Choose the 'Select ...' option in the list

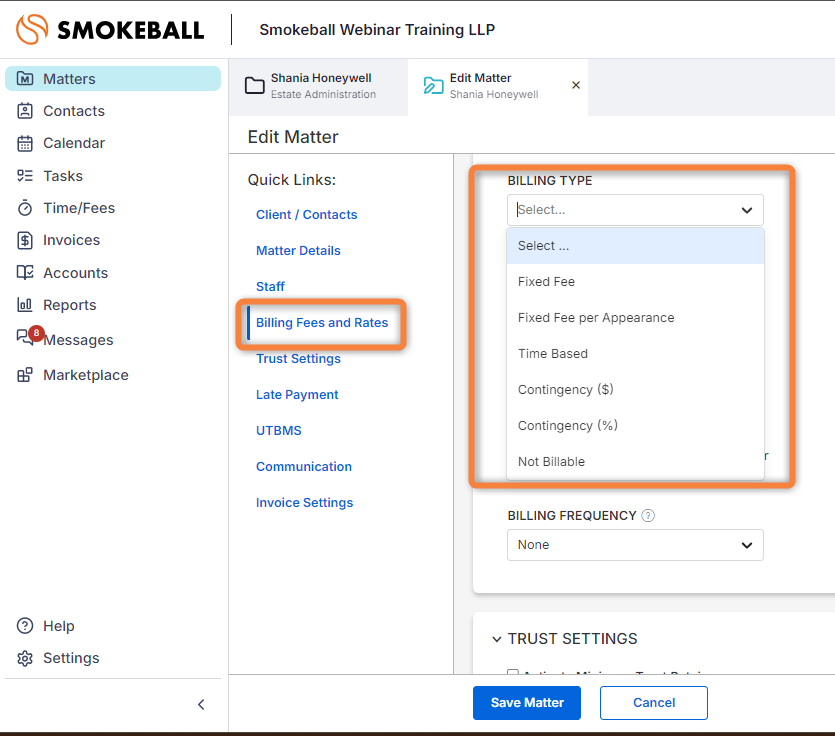coord(635,246)
